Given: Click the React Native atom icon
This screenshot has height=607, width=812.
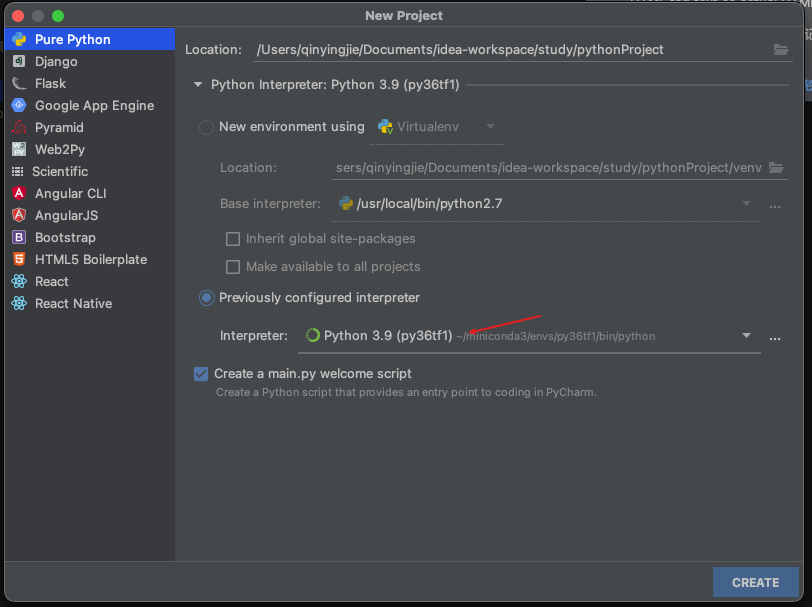Looking at the screenshot, I should pyautogui.click(x=19, y=303).
